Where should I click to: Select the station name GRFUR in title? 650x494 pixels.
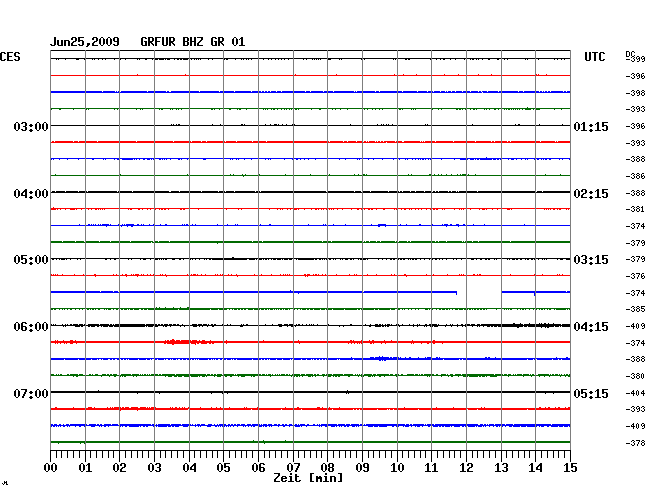pos(158,42)
